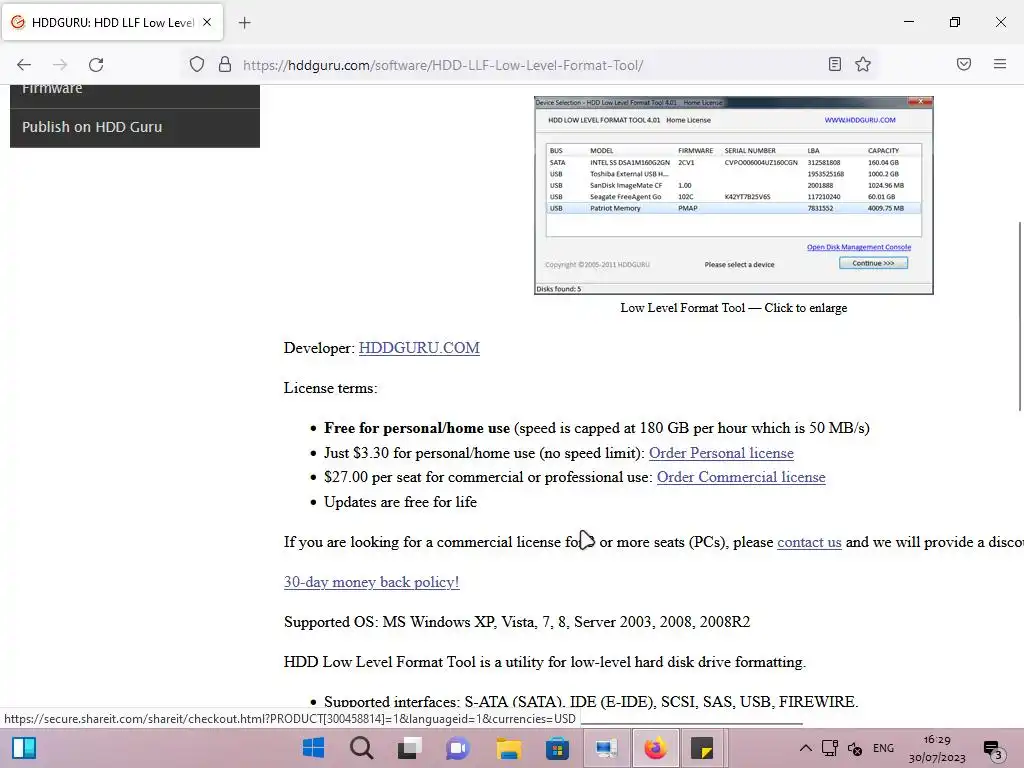
Task: Click the forward navigation arrow
Action: (60, 65)
